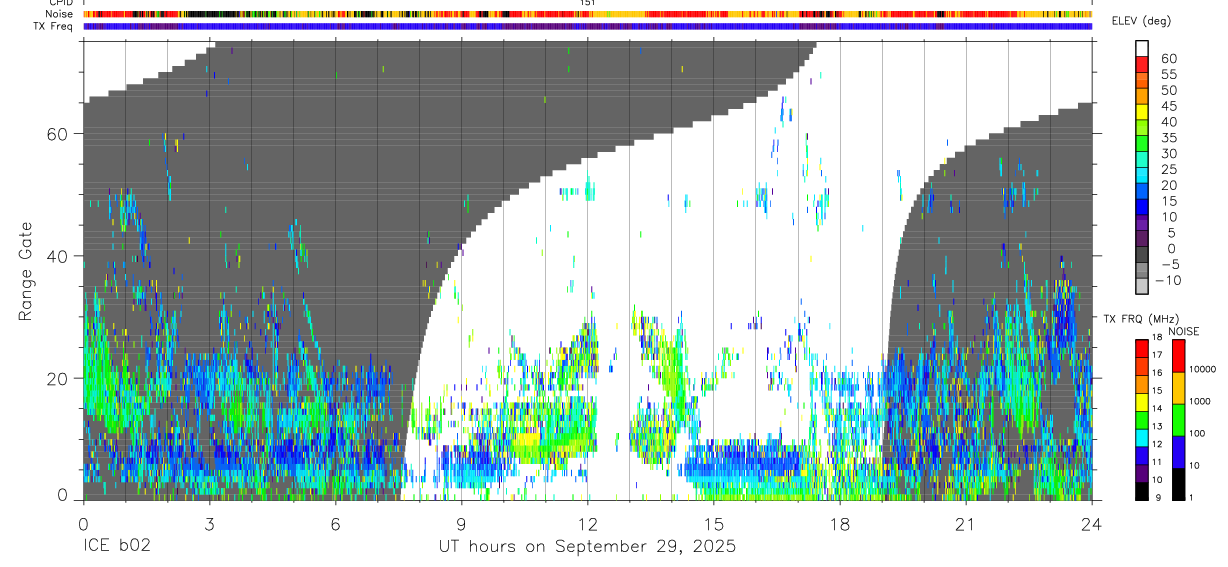Click the 6 hour tick label on x-axis

(x=335, y=523)
